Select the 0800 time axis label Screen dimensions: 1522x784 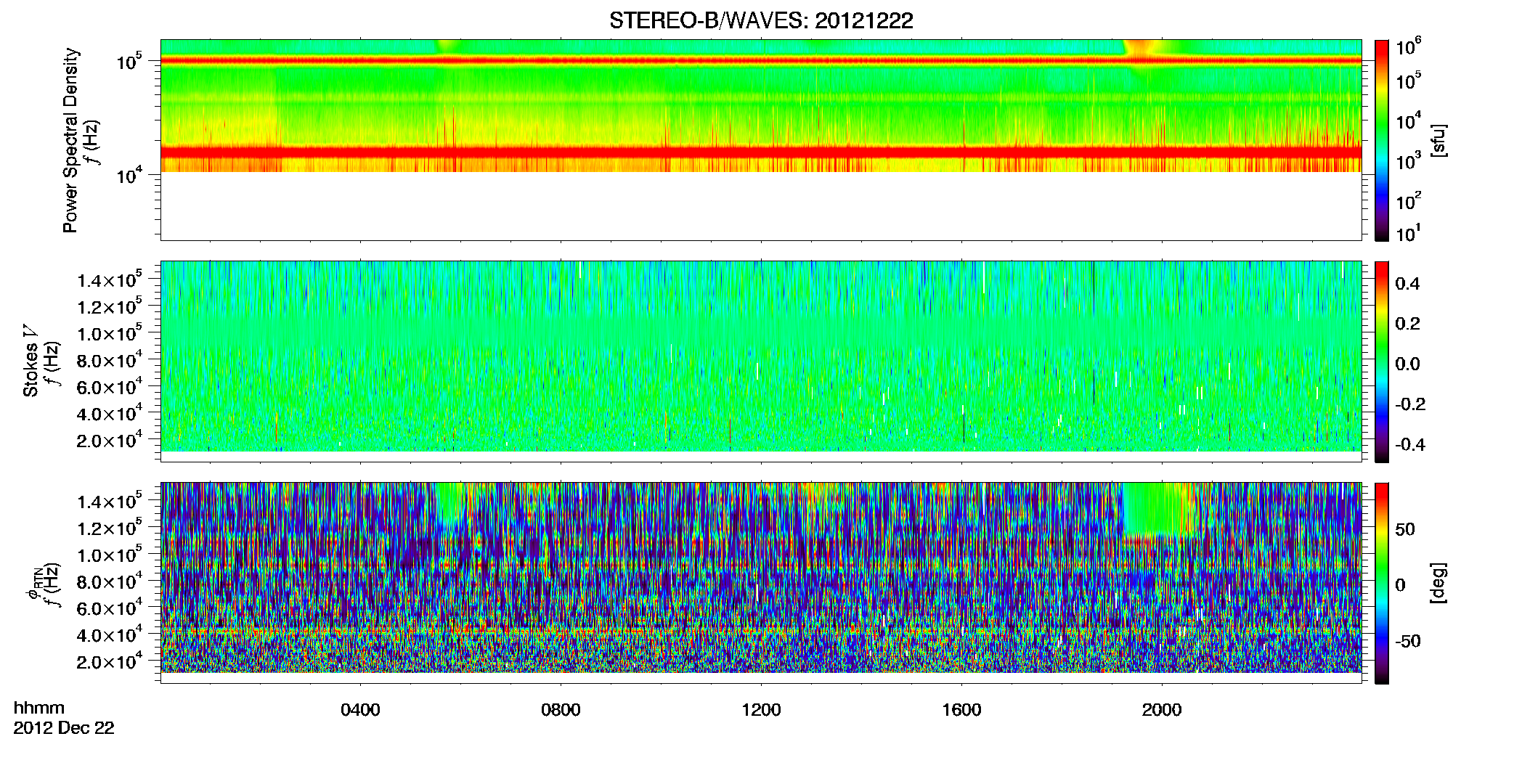[561, 709]
